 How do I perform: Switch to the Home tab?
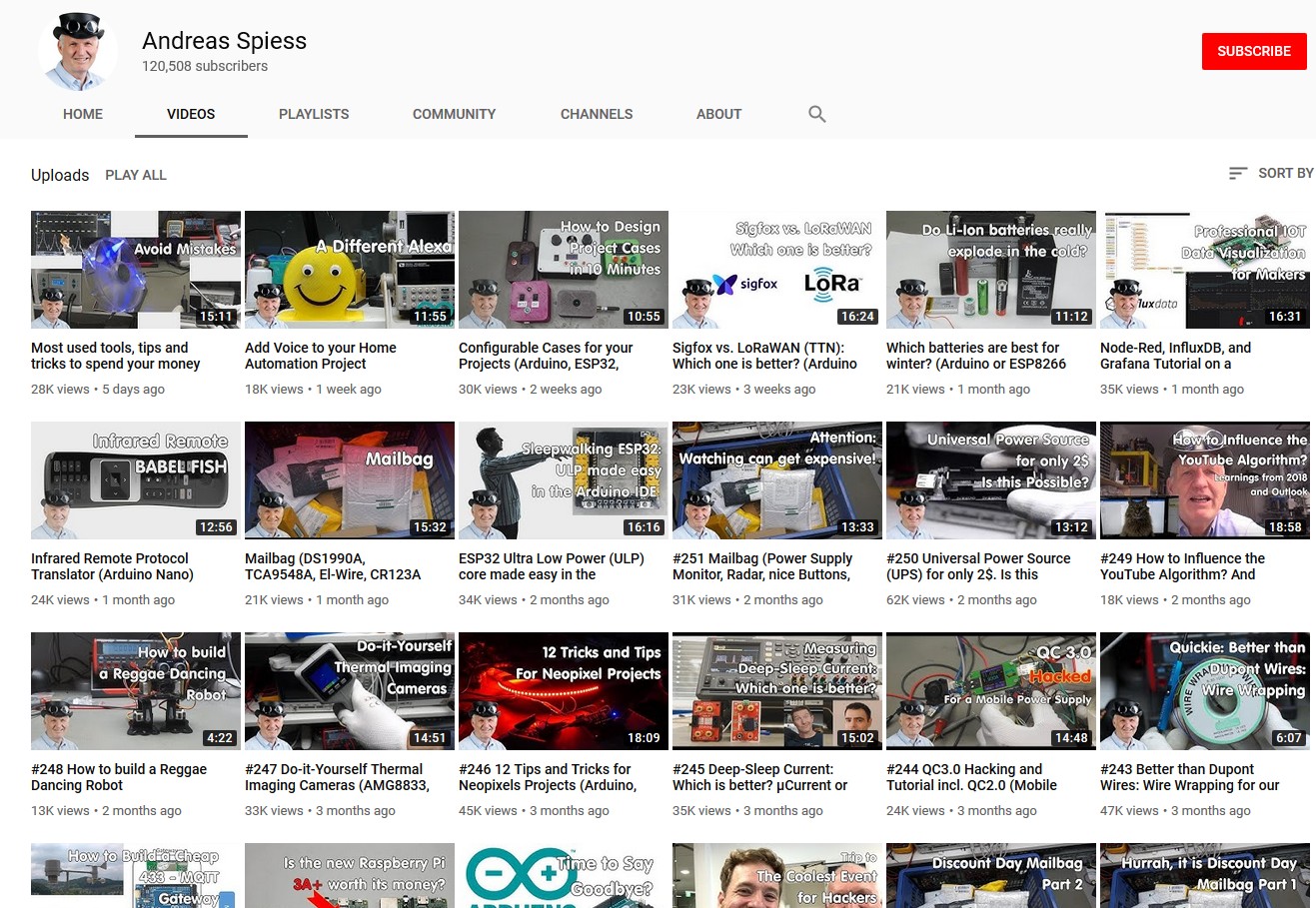pyautogui.click(x=83, y=114)
